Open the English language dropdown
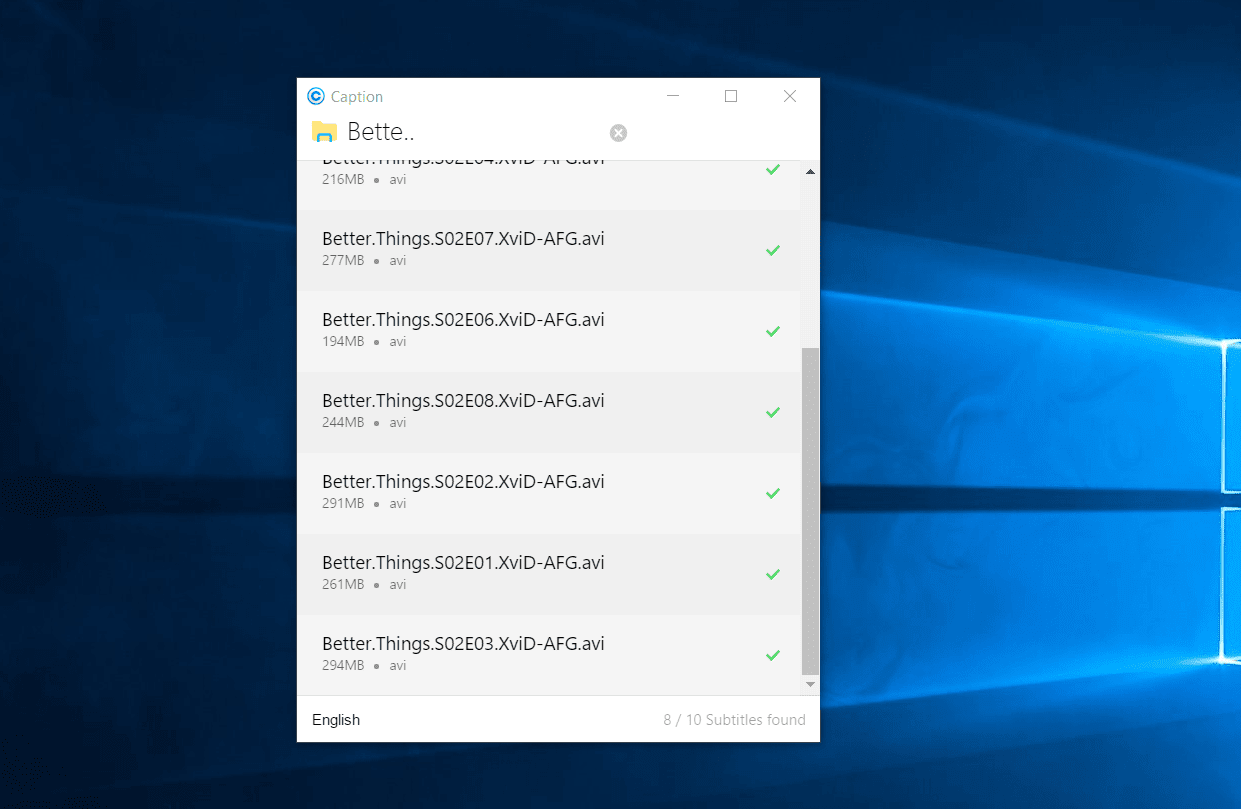 336,720
